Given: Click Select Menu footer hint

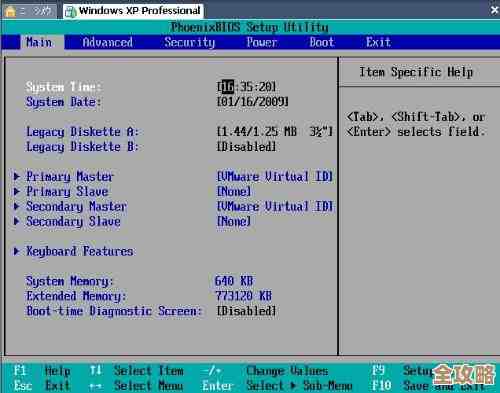Looking at the screenshot, I should coord(149,386).
